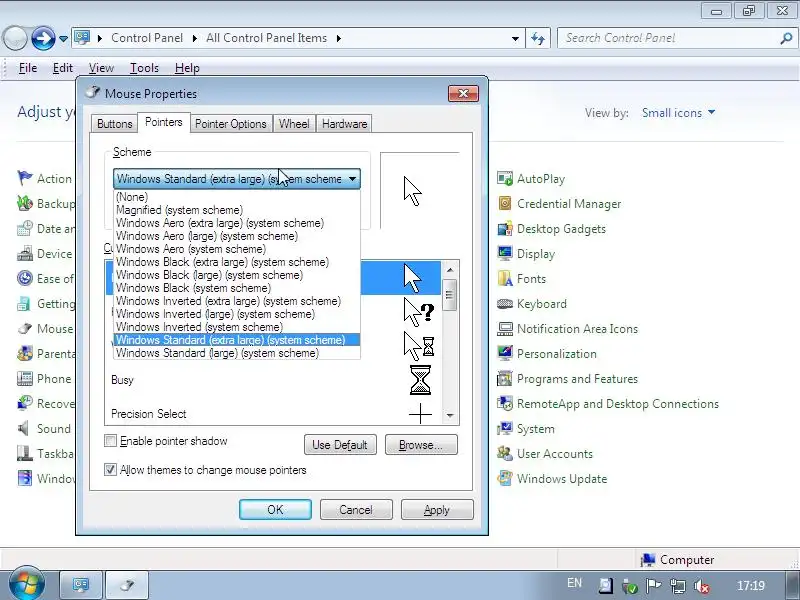
Task: Open the Edit menu
Action: (x=63, y=68)
